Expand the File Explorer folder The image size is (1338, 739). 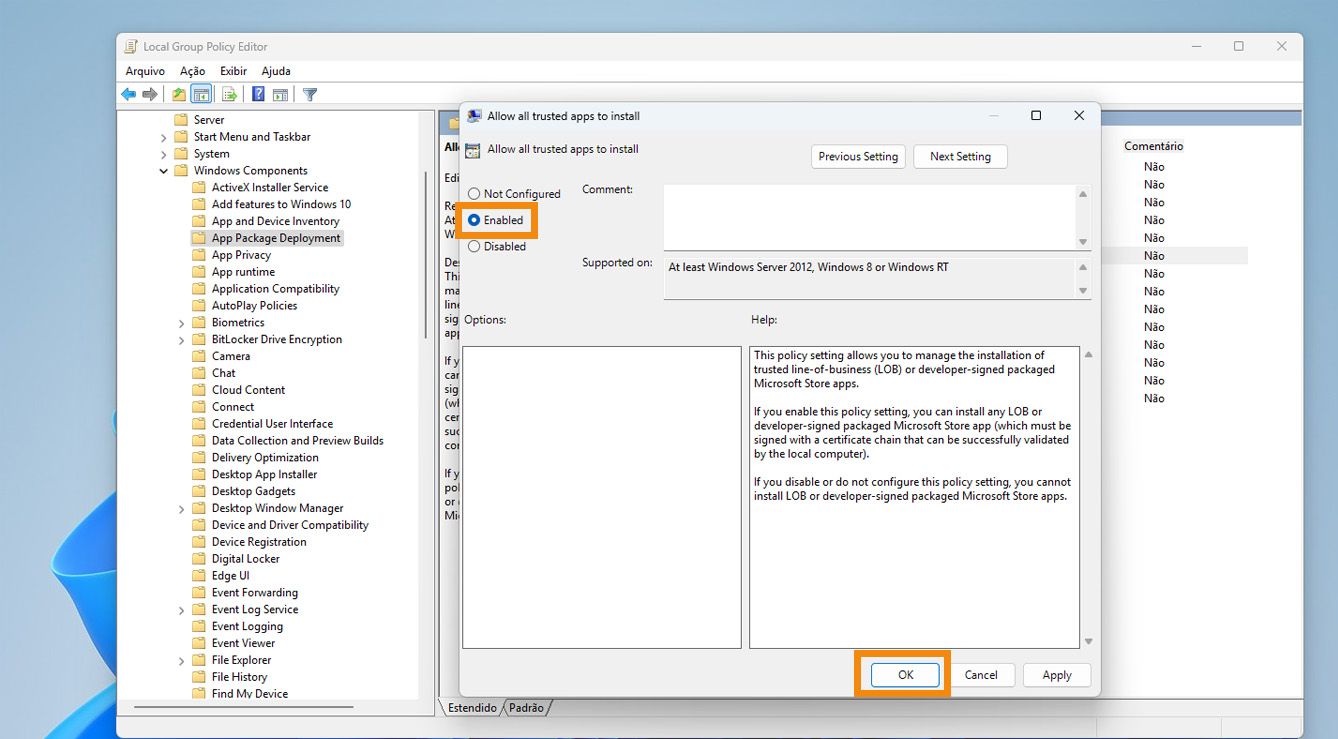[x=181, y=661]
